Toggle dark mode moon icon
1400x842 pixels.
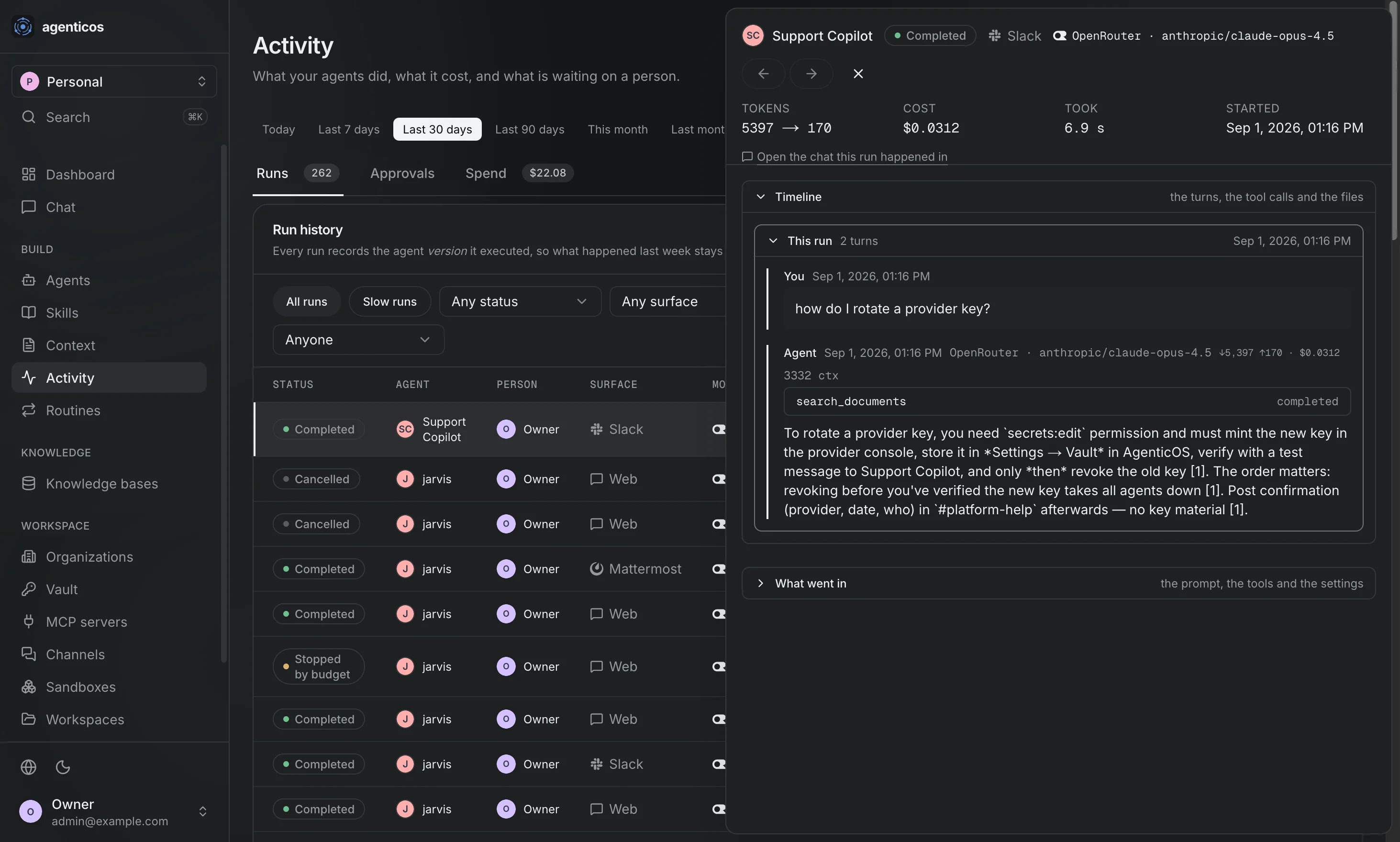pyautogui.click(x=63, y=767)
